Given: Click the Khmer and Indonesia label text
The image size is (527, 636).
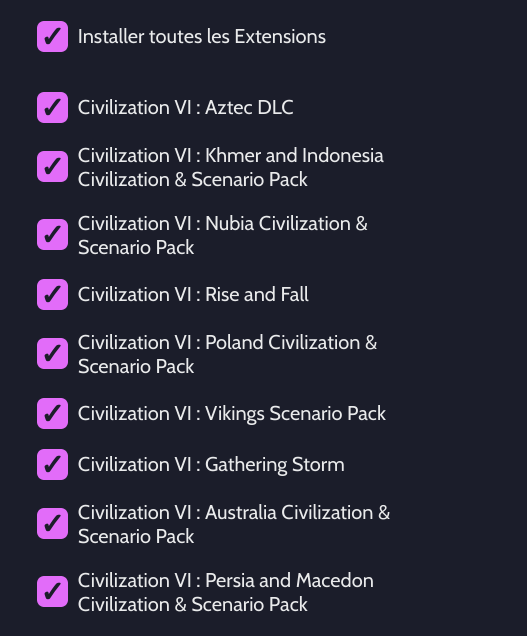Looking at the screenshot, I should pos(230,167).
